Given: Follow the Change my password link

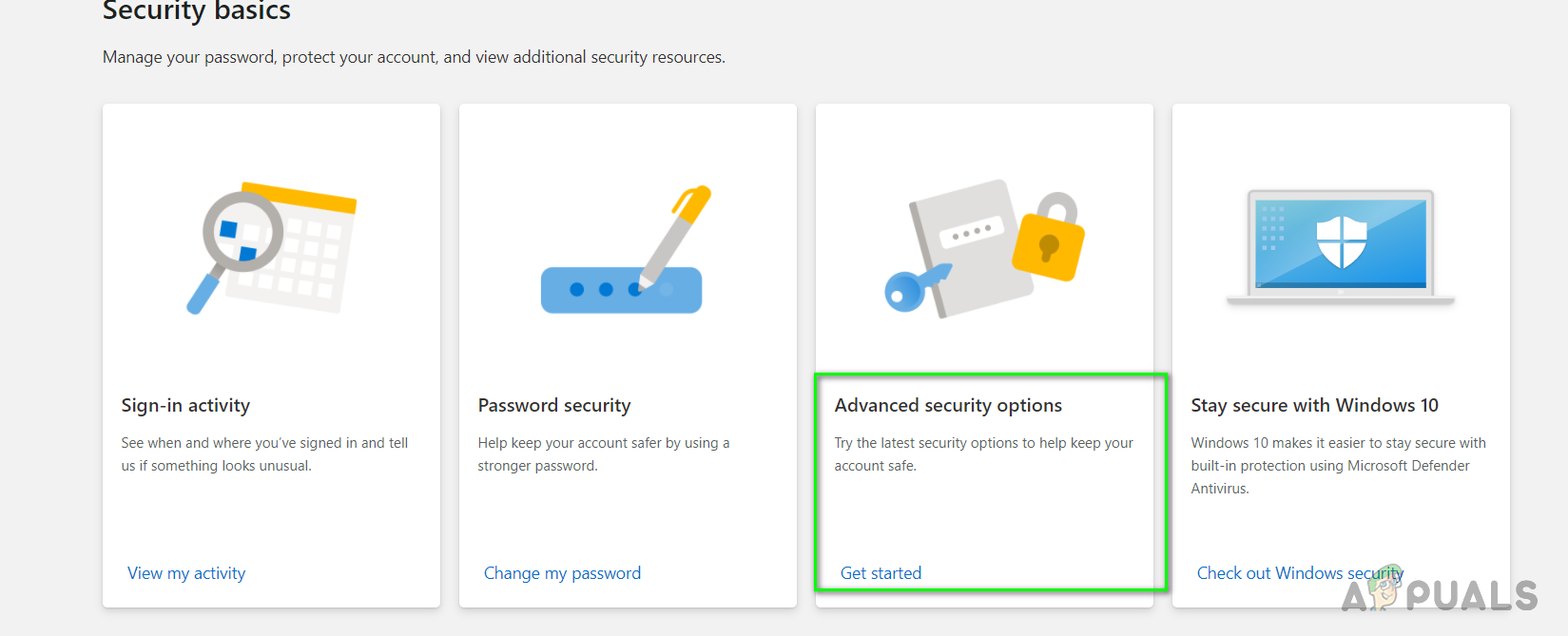Looking at the screenshot, I should coord(562,573).
